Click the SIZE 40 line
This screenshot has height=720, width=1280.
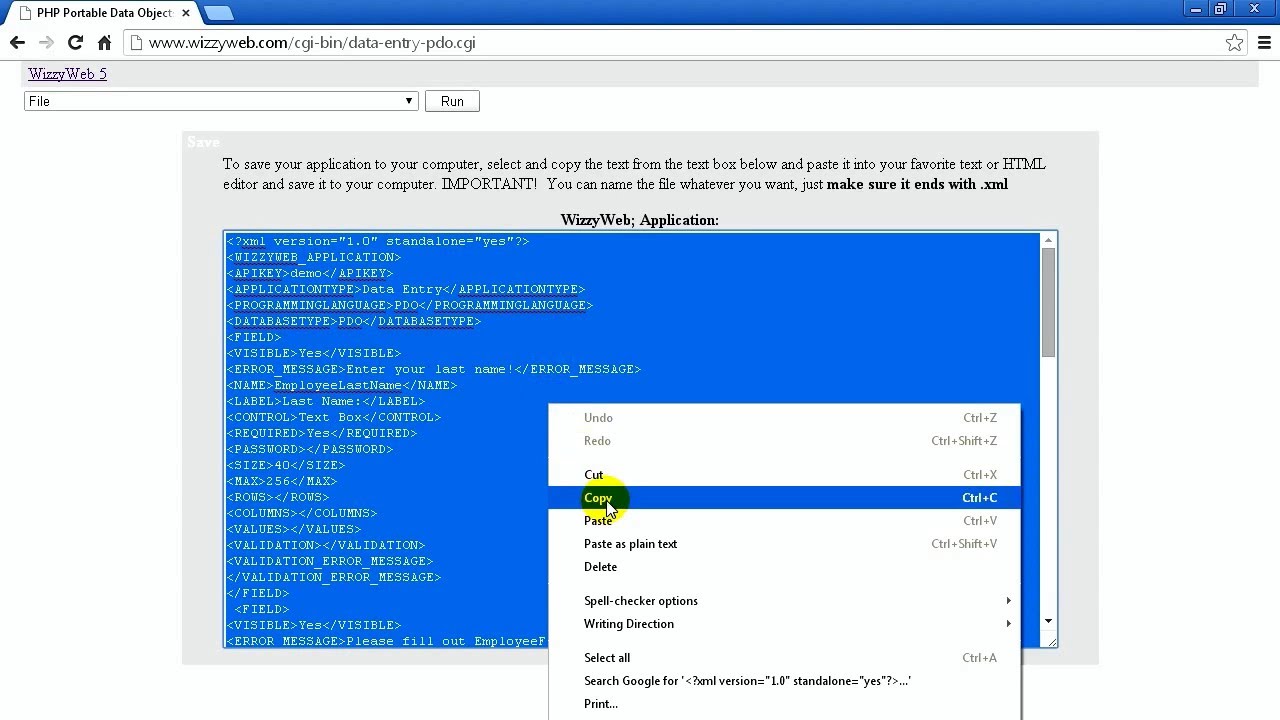tap(286, 465)
